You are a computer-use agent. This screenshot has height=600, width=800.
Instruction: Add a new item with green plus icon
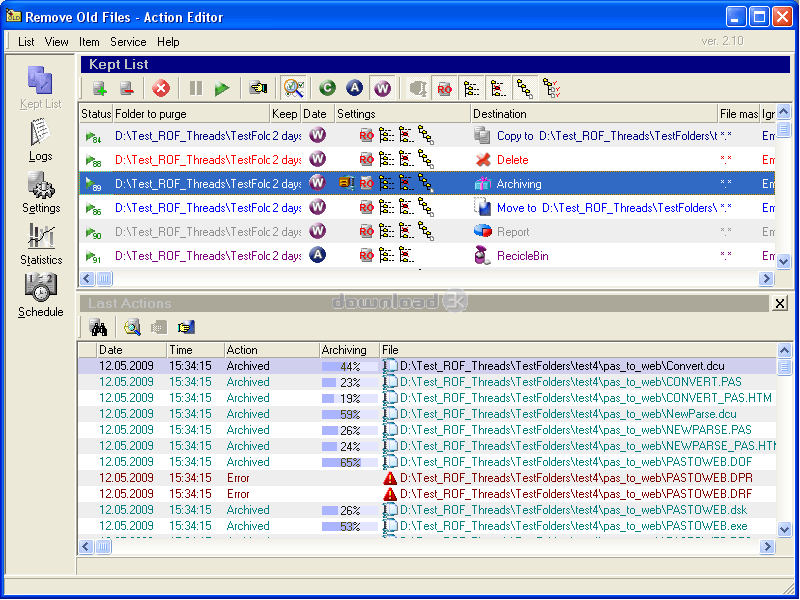100,88
